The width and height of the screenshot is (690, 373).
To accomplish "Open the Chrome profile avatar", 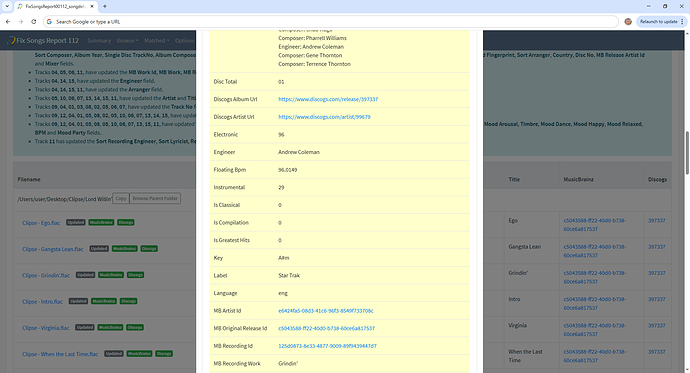I will [628, 22].
